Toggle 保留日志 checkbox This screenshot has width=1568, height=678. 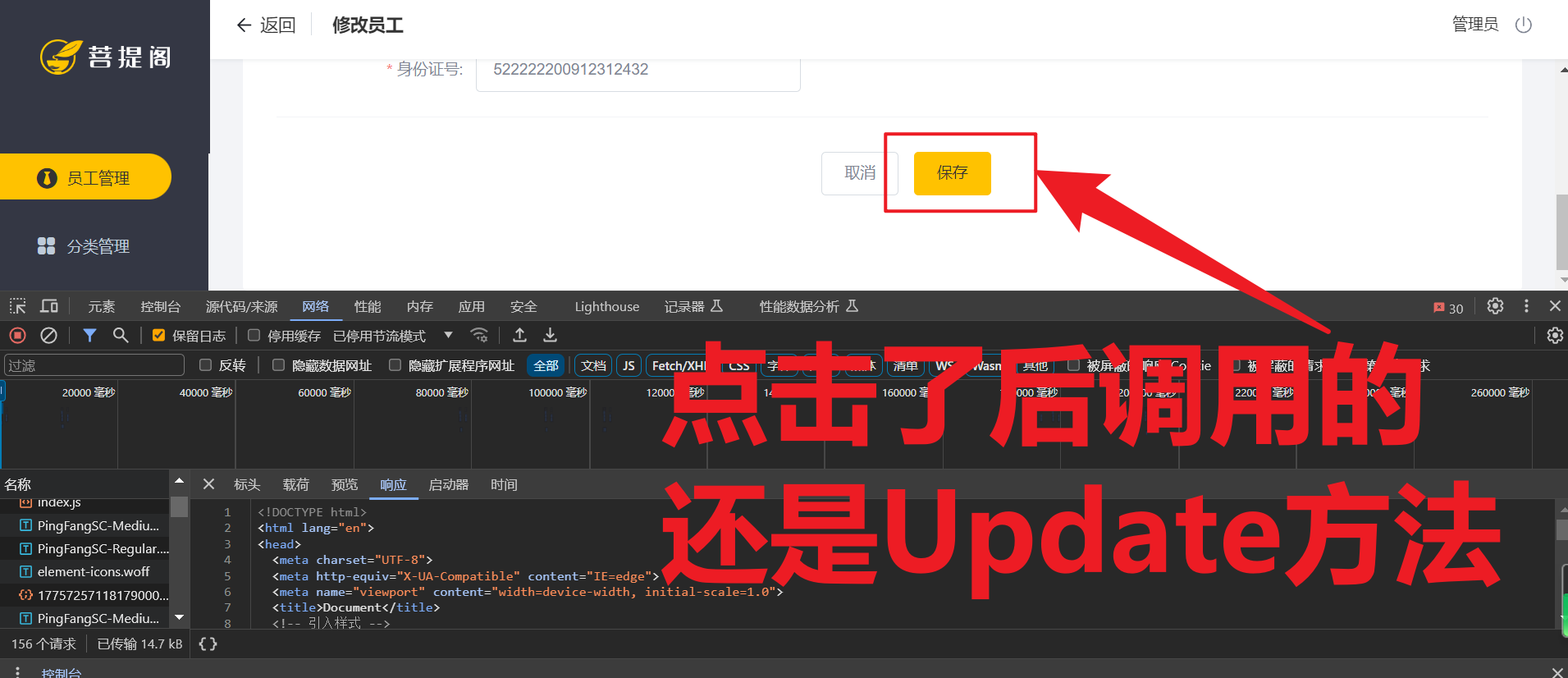159,335
